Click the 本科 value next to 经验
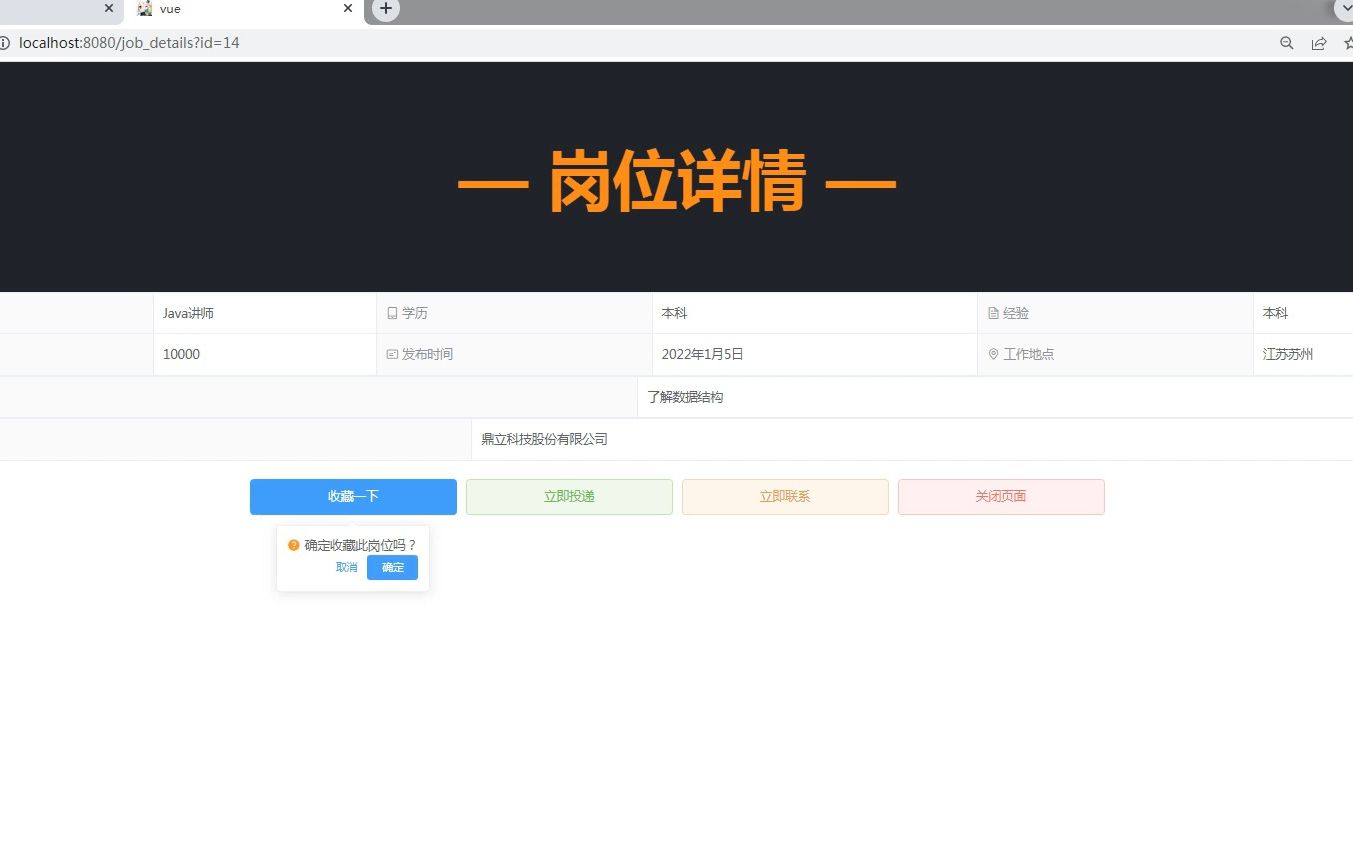Viewport: 1353px width, 846px height. (x=1275, y=313)
